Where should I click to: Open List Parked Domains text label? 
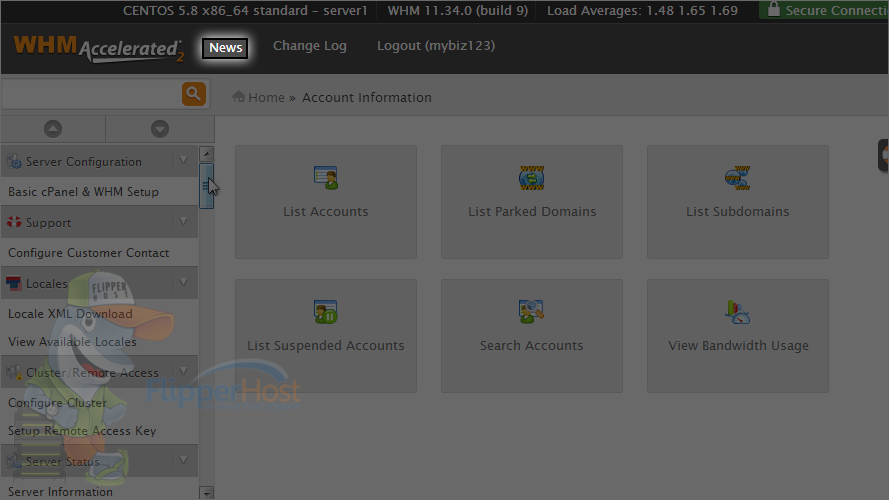coord(532,211)
